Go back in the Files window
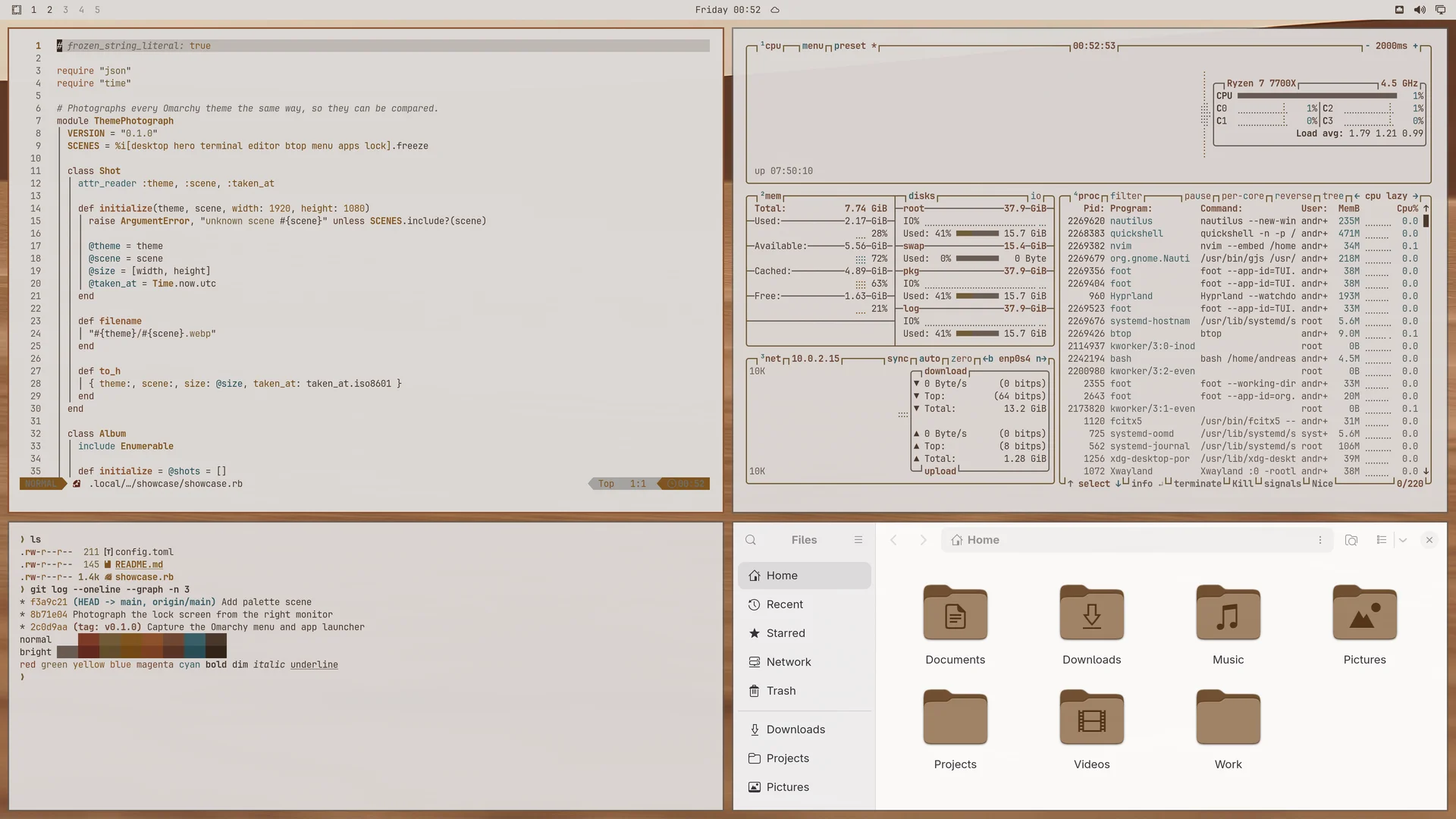This screenshot has height=819, width=1456. 893,540
